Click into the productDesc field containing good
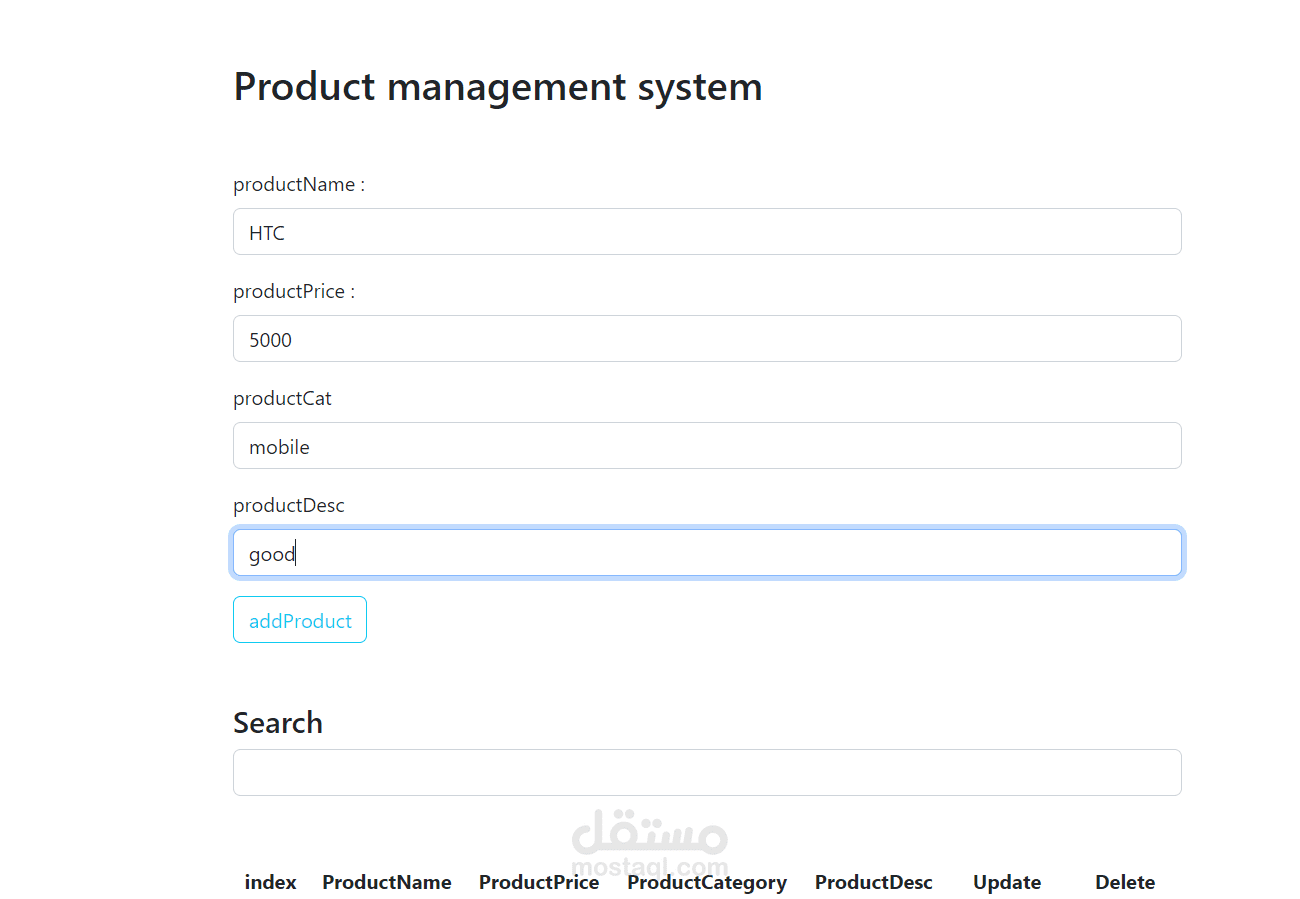The width and height of the screenshot is (1300, 899). (x=707, y=553)
